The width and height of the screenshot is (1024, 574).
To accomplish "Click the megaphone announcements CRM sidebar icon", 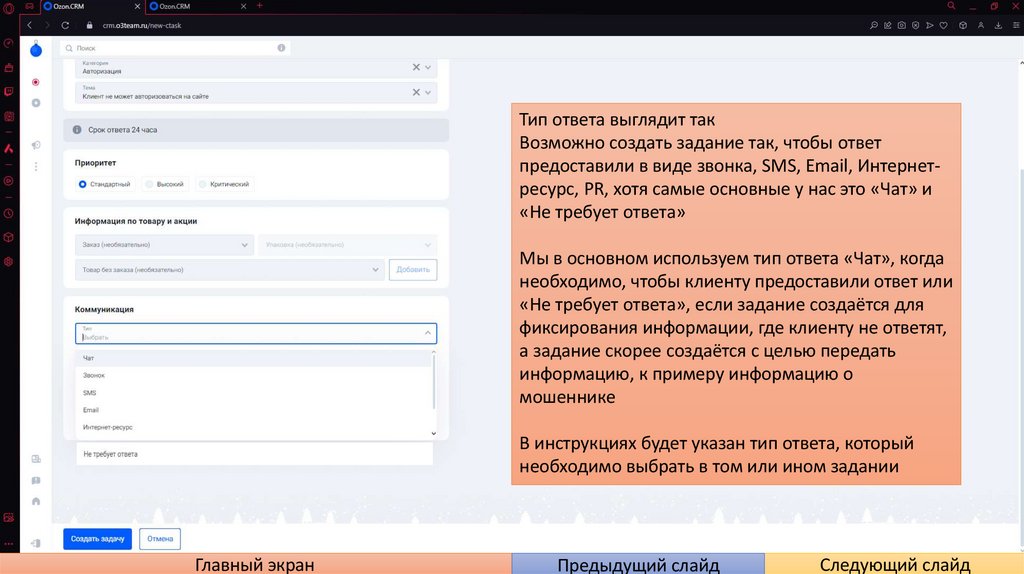I will pyautogui.click(x=36, y=145).
